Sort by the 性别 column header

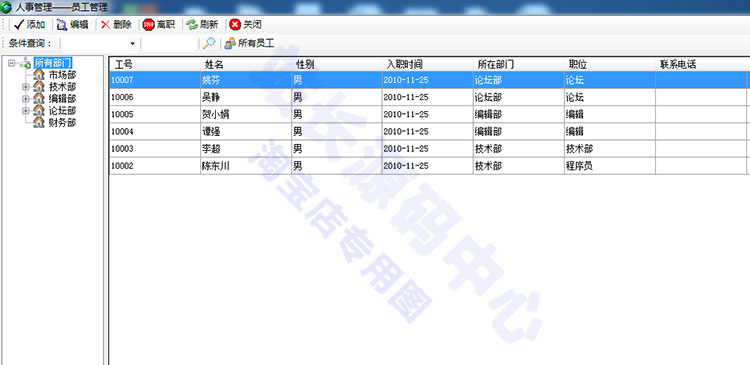[337, 65]
